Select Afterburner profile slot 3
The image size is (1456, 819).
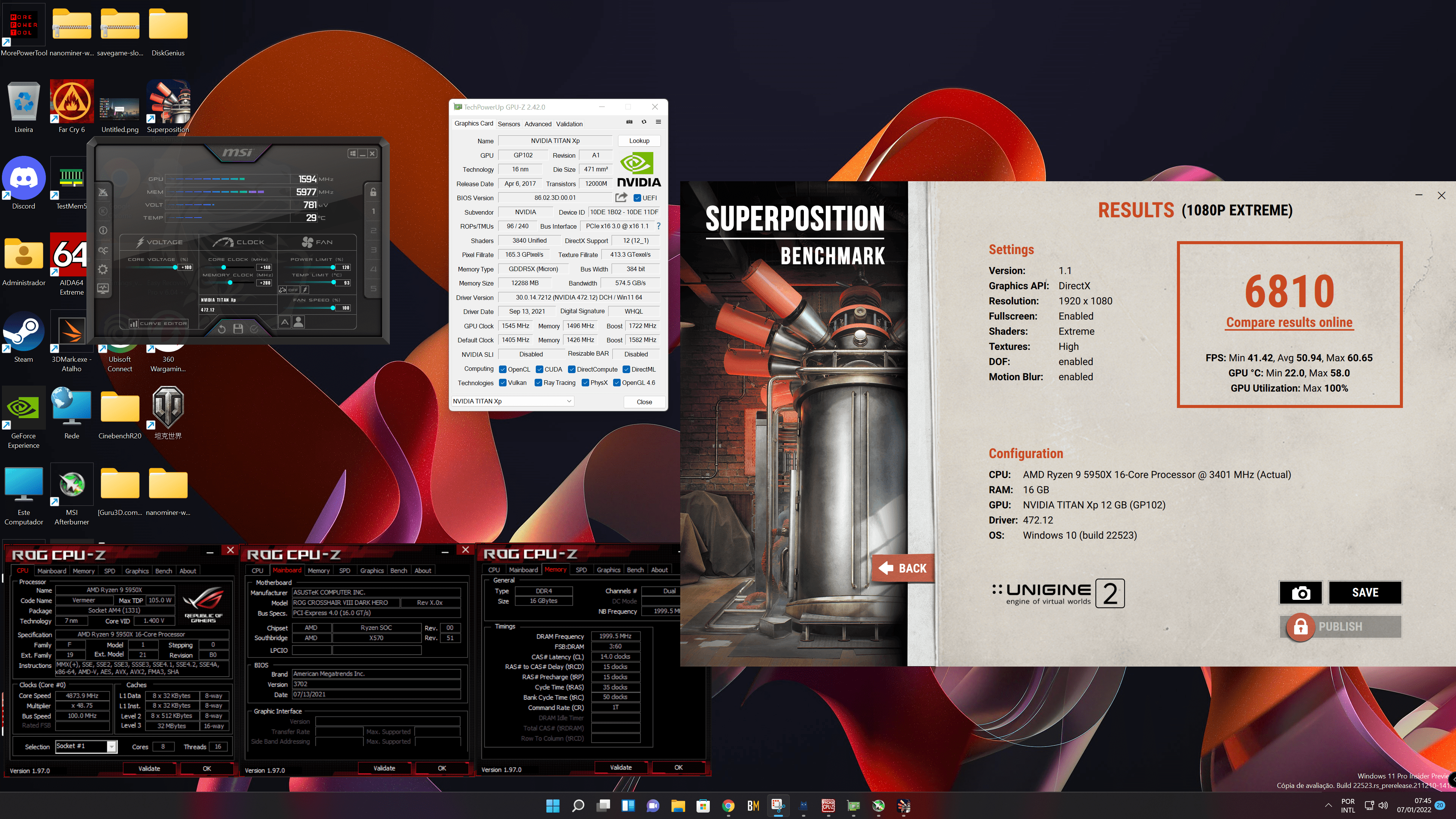tap(373, 250)
